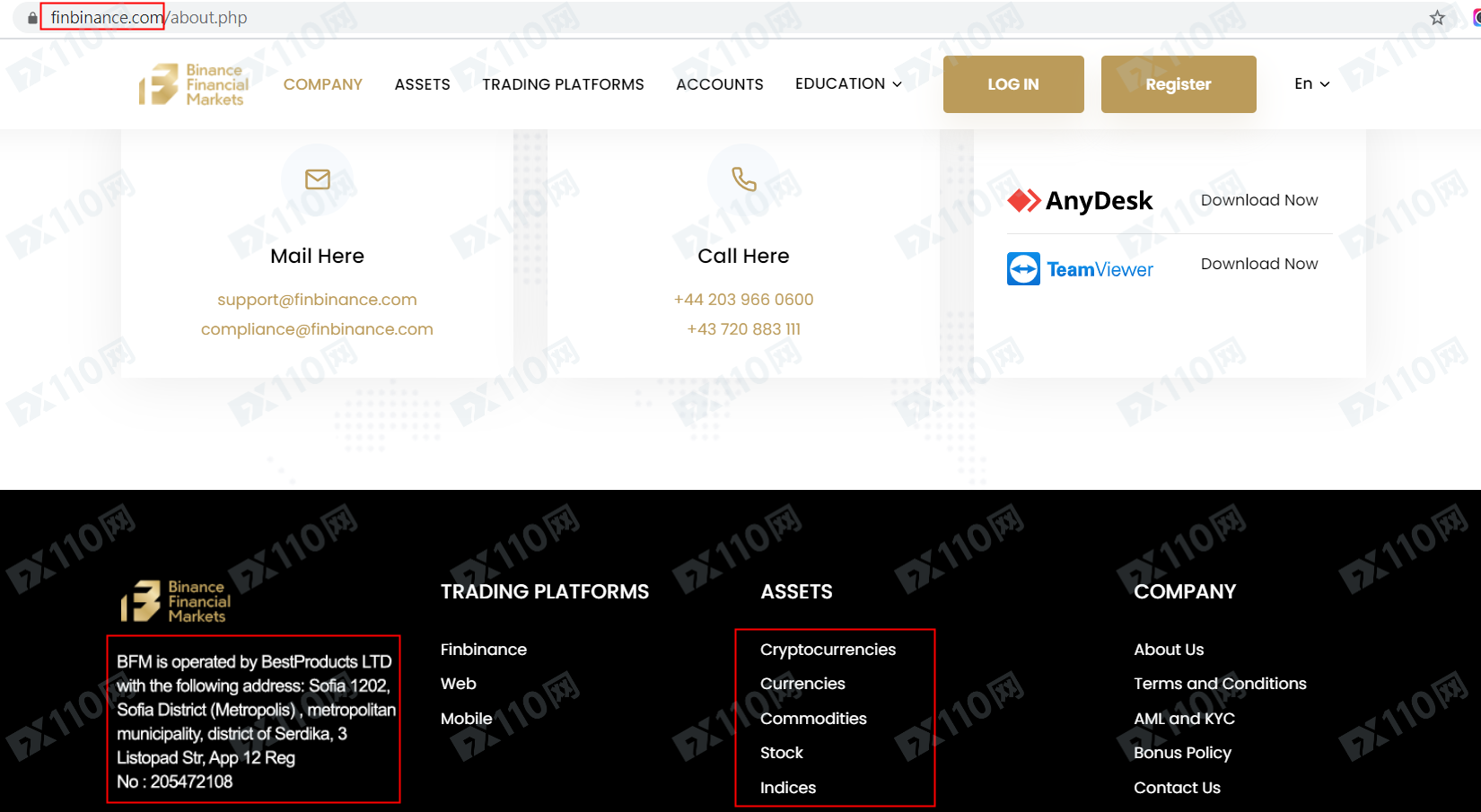The width and height of the screenshot is (1481, 812).
Task: Click the Register button
Action: 1179,84
